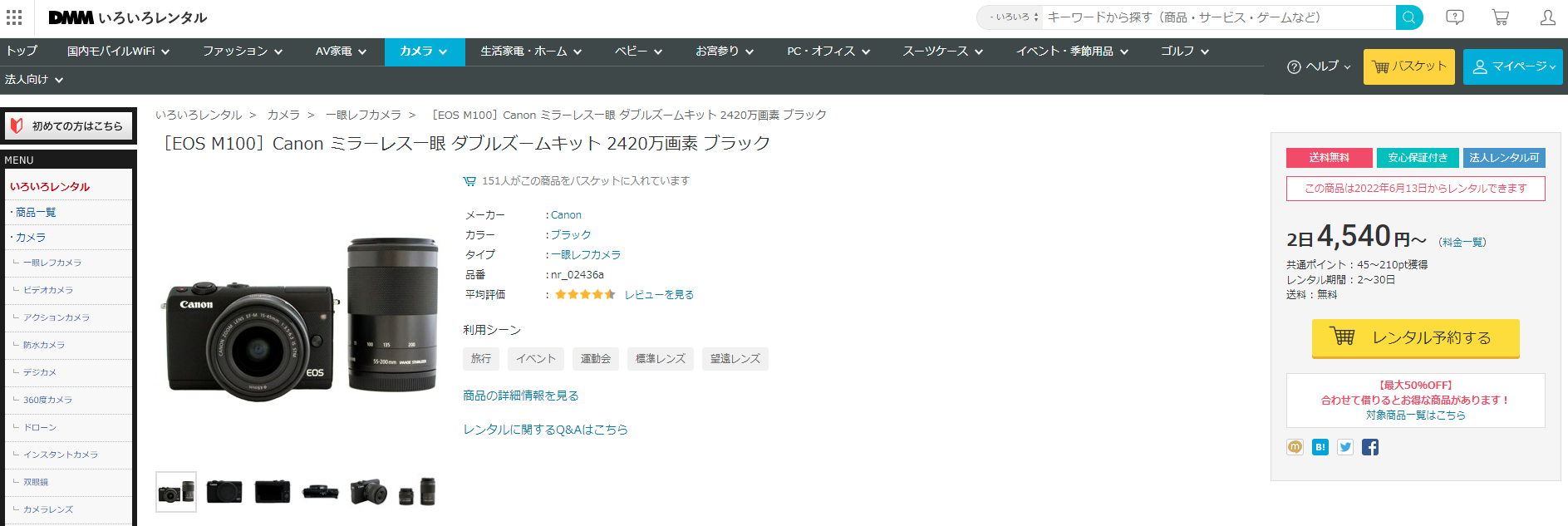Viewport: 1568px width, 526px height.
Task: Open the PC・オフィス nav menu
Action: point(828,52)
